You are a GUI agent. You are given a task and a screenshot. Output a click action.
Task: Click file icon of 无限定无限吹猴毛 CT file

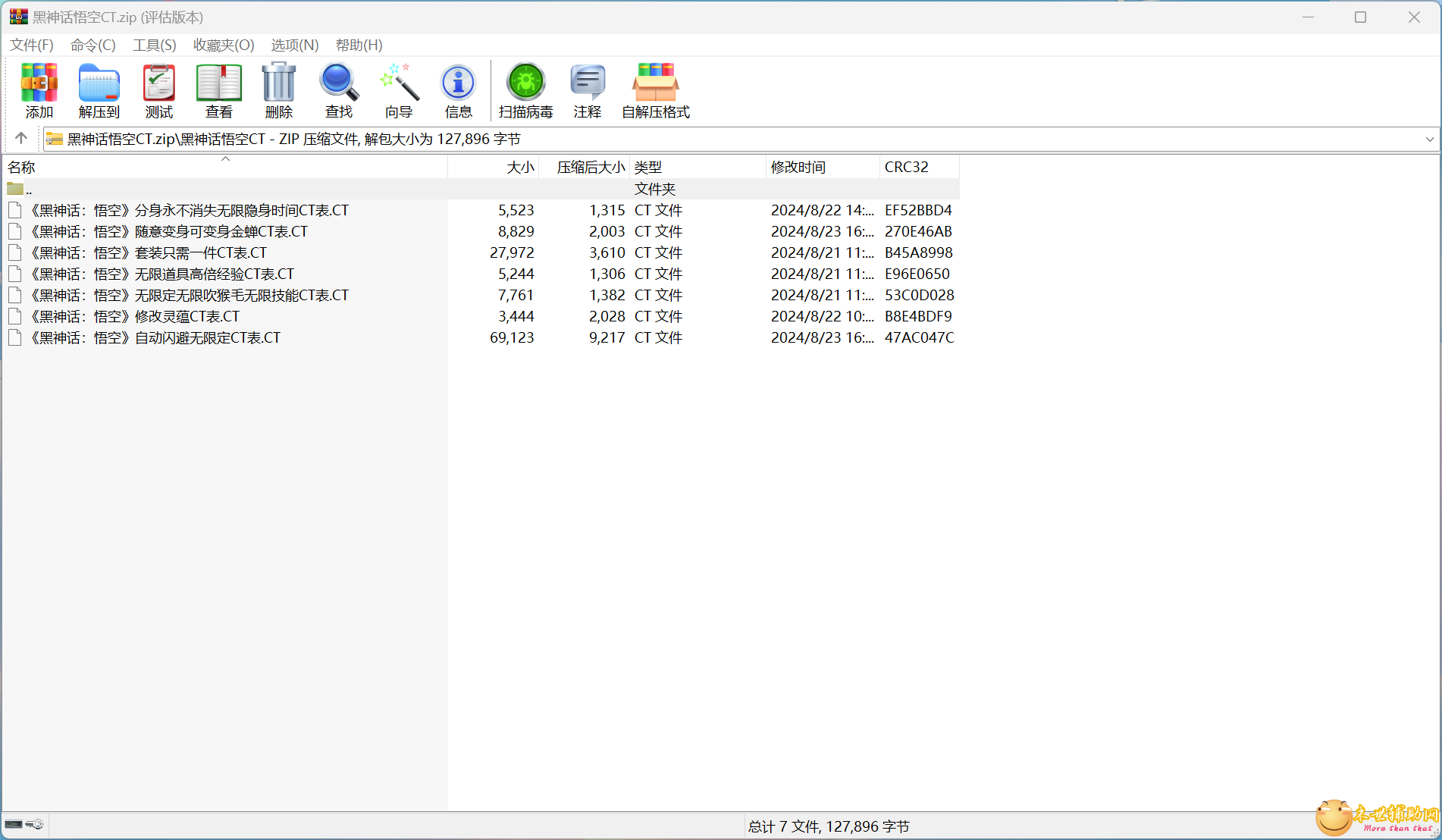(x=14, y=295)
